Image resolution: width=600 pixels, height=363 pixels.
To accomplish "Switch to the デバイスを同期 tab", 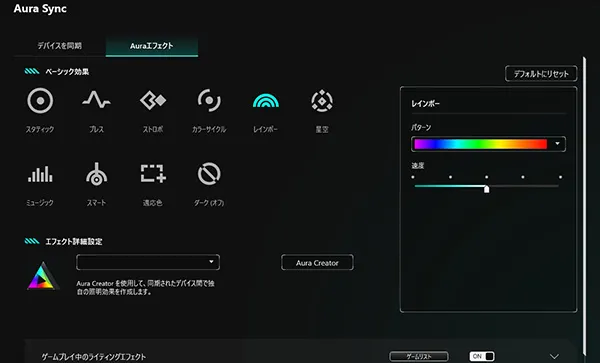I will pos(59,46).
